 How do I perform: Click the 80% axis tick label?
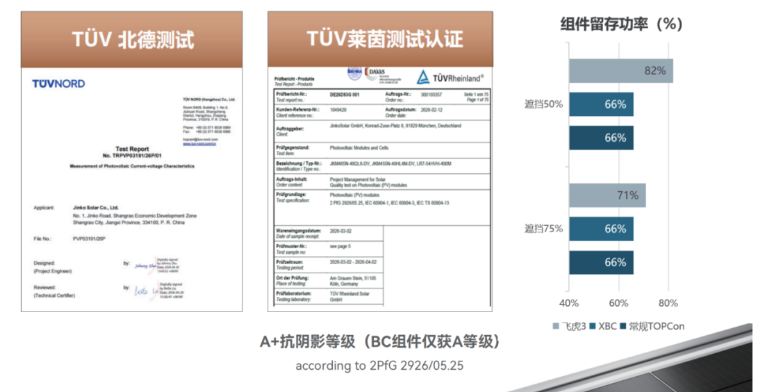668,303
